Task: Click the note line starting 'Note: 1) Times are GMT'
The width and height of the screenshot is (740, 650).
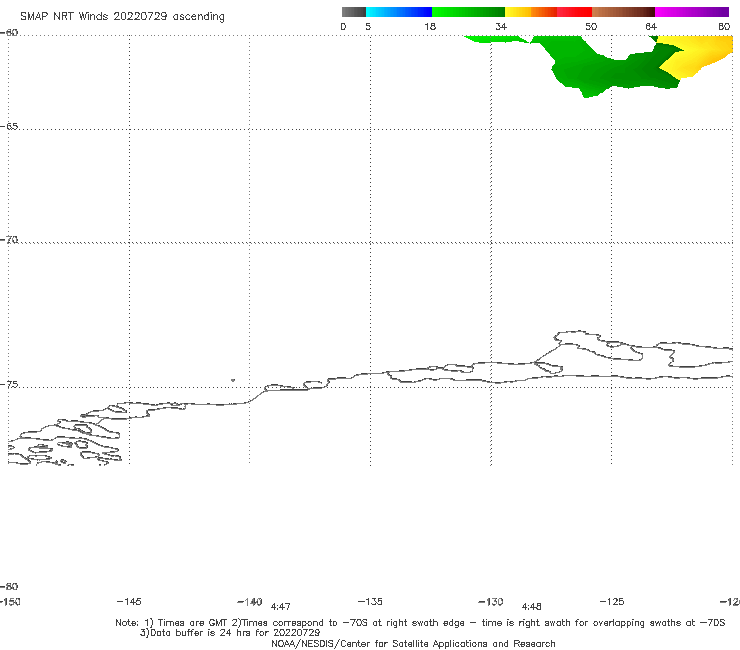Action: (420, 623)
